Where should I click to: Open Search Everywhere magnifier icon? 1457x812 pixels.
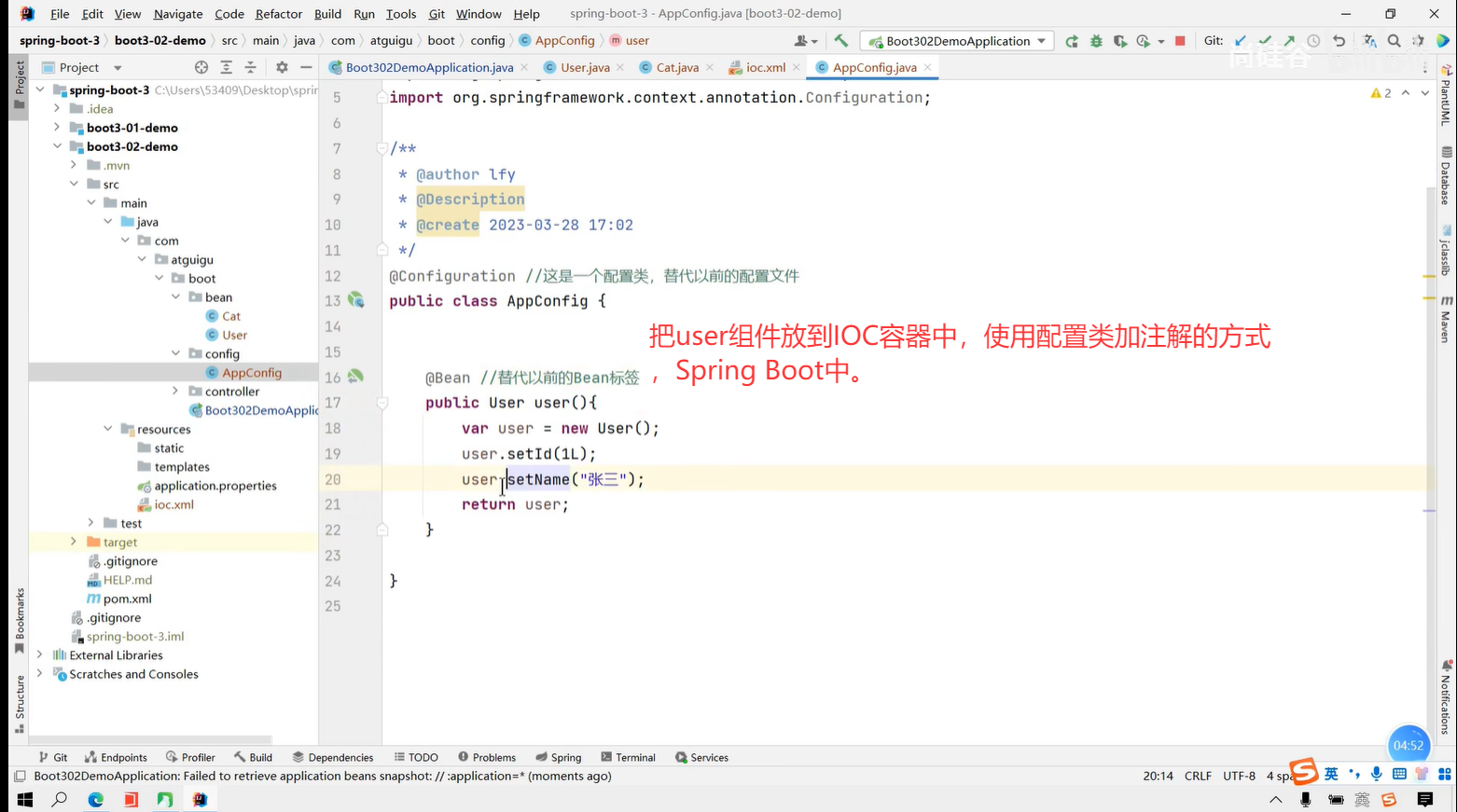[x=1394, y=41]
